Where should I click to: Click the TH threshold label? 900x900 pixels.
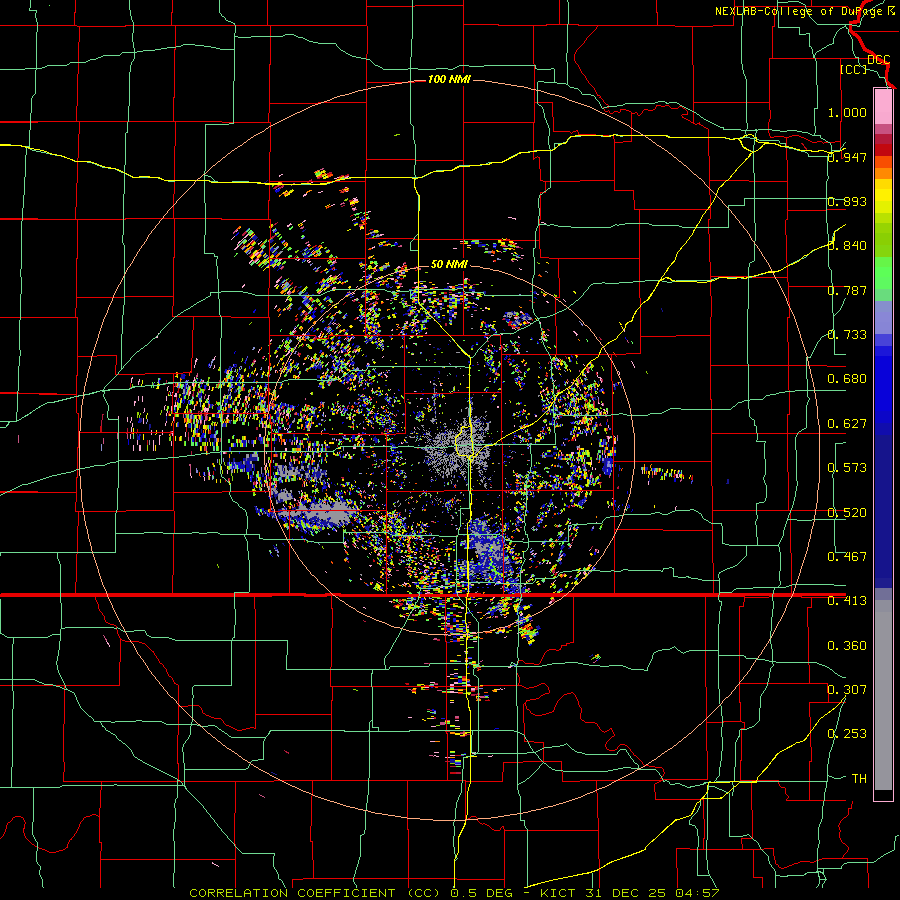tap(859, 779)
